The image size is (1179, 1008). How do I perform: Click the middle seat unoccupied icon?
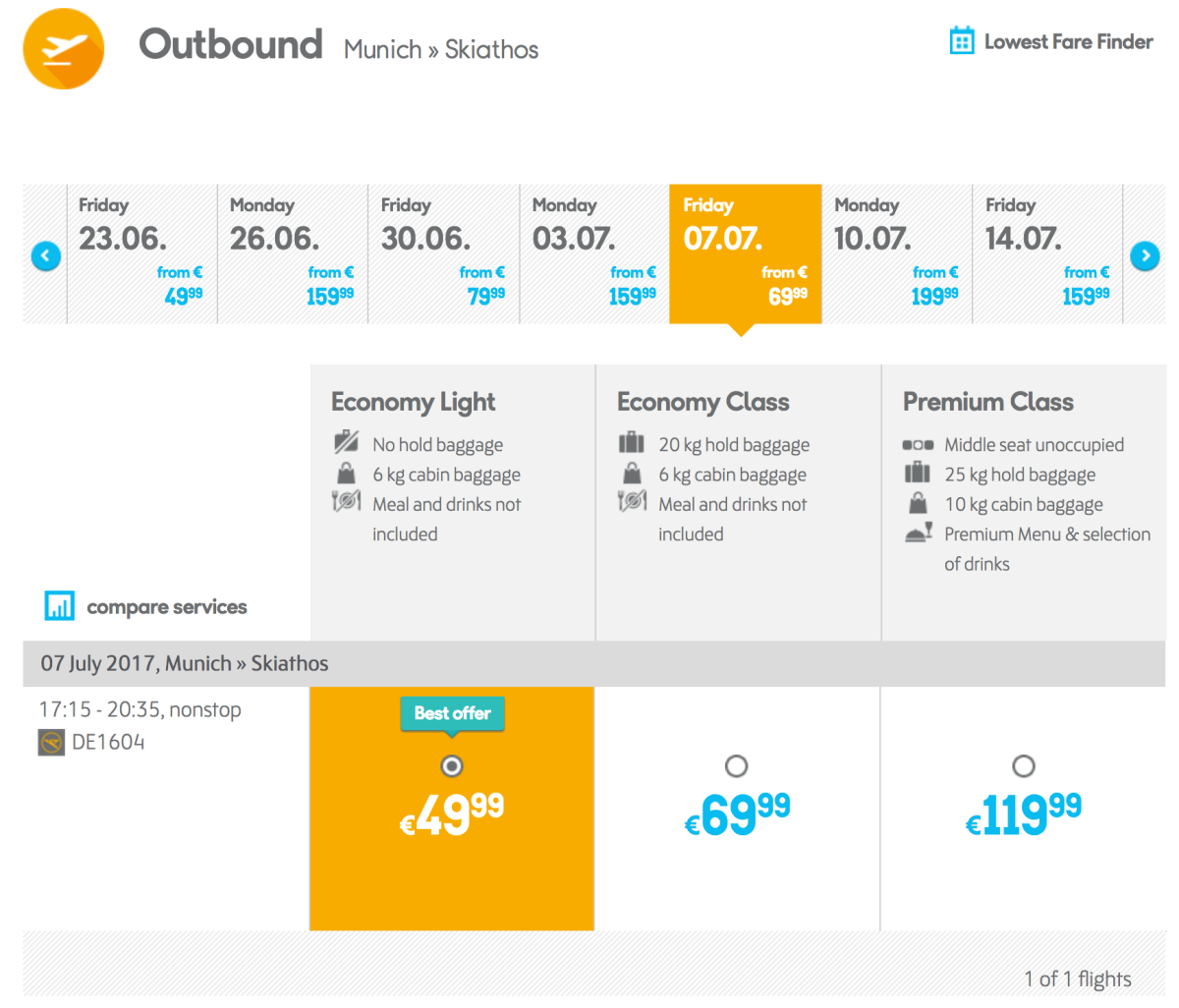[918, 445]
